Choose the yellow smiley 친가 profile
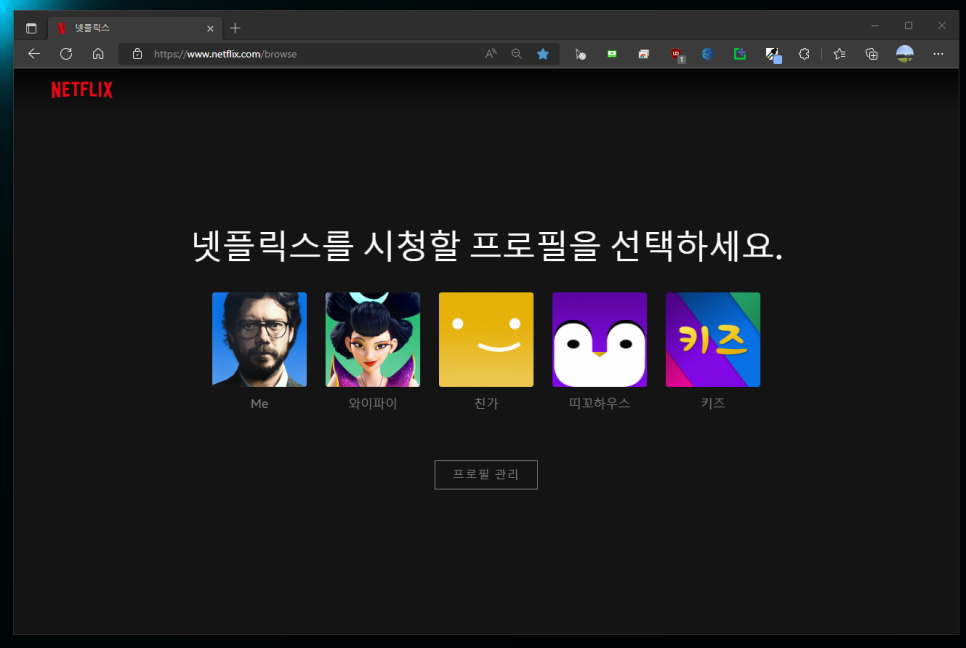The height and width of the screenshot is (648, 966). (x=486, y=339)
